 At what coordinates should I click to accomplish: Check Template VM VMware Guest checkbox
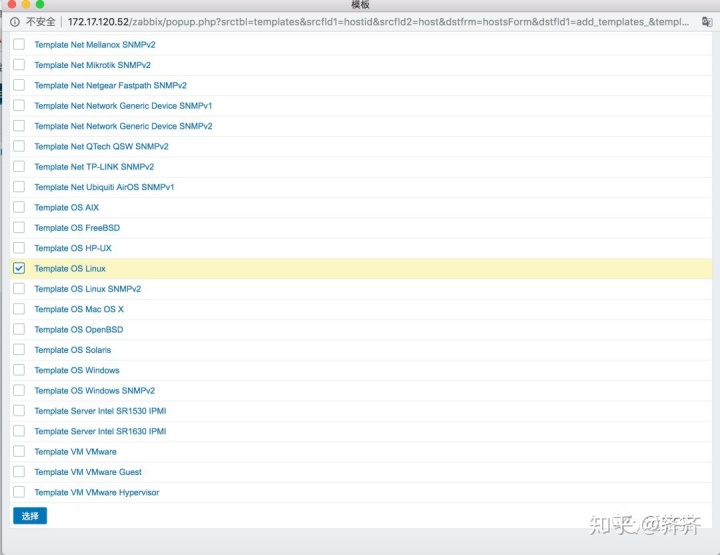(19, 472)
